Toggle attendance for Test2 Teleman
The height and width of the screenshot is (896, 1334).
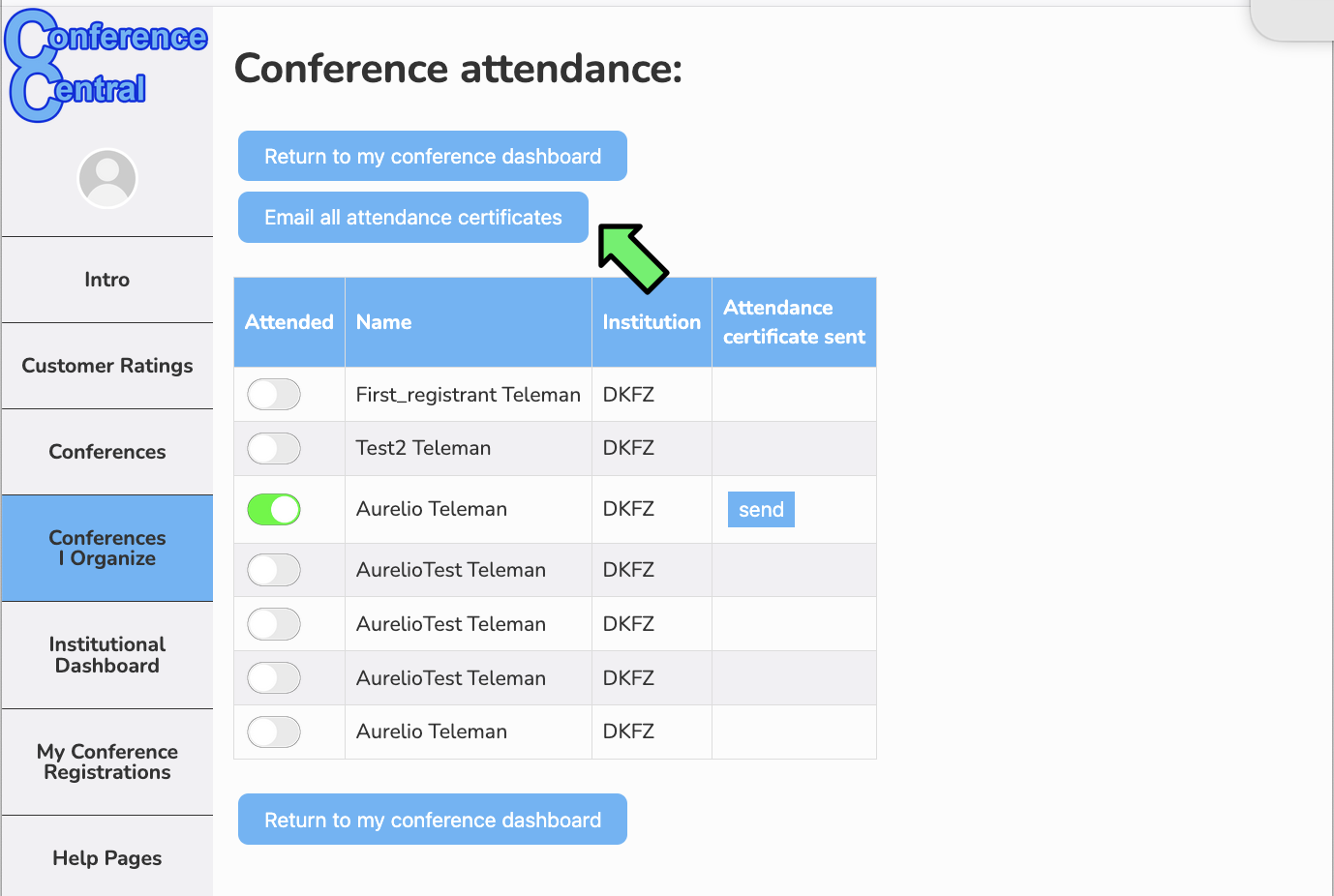click(x=274, y=449)
